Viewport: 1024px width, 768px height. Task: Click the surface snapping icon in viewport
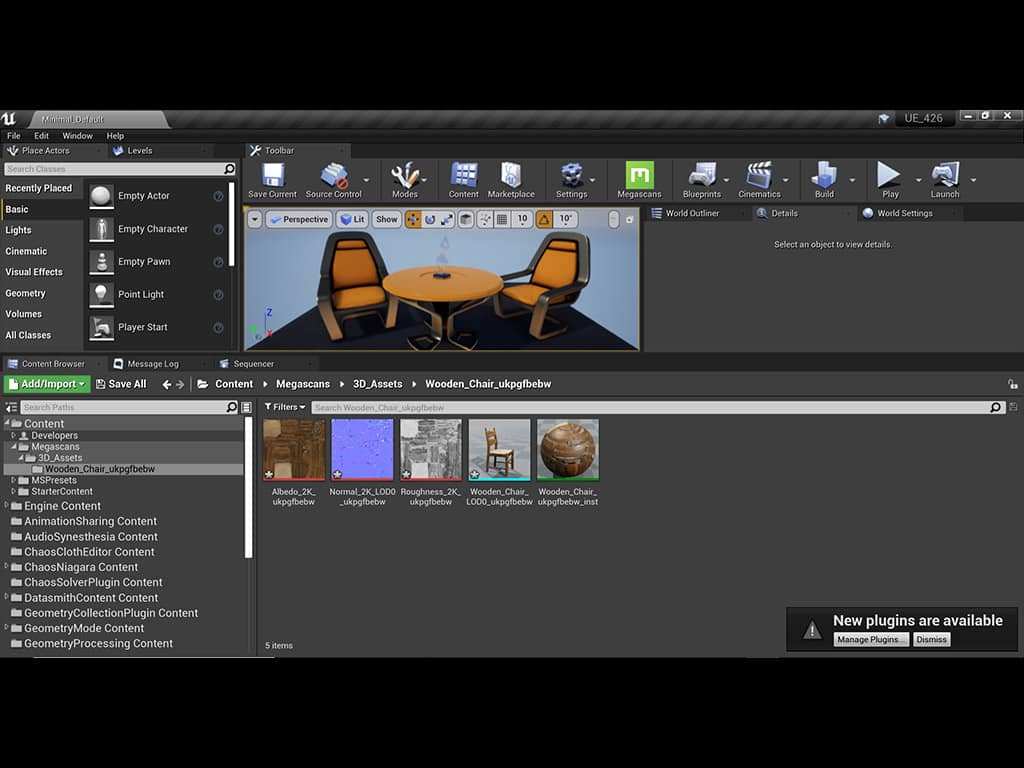tap(485, 219)
